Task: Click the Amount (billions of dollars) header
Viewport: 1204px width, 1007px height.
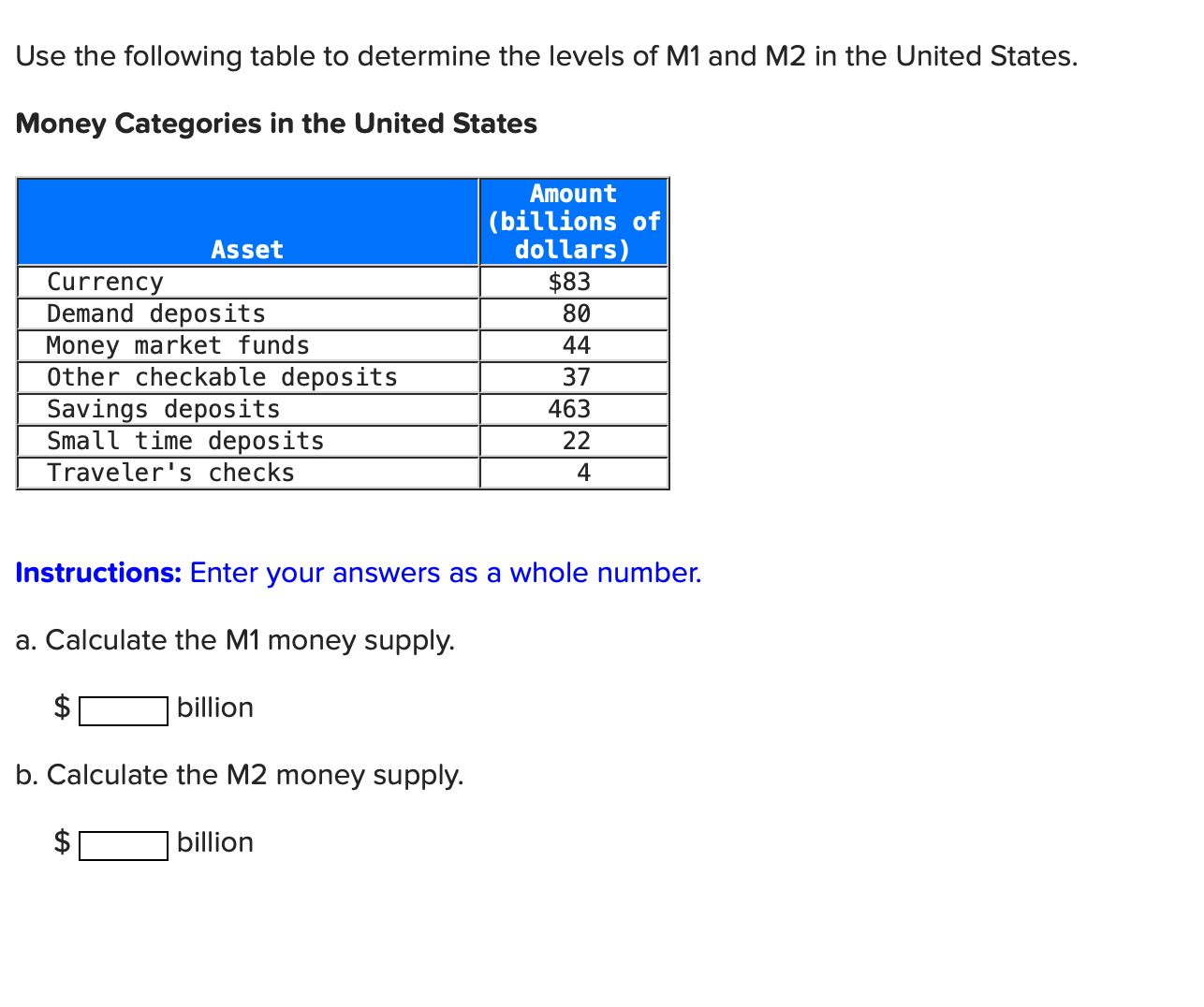Action: pos(573,222)
